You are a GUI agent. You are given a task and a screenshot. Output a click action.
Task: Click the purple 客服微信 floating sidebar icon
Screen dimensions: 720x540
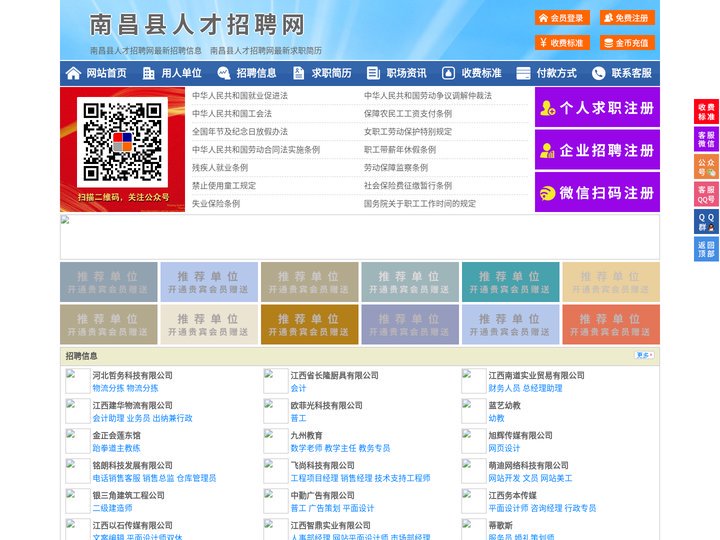pos(706,139)
